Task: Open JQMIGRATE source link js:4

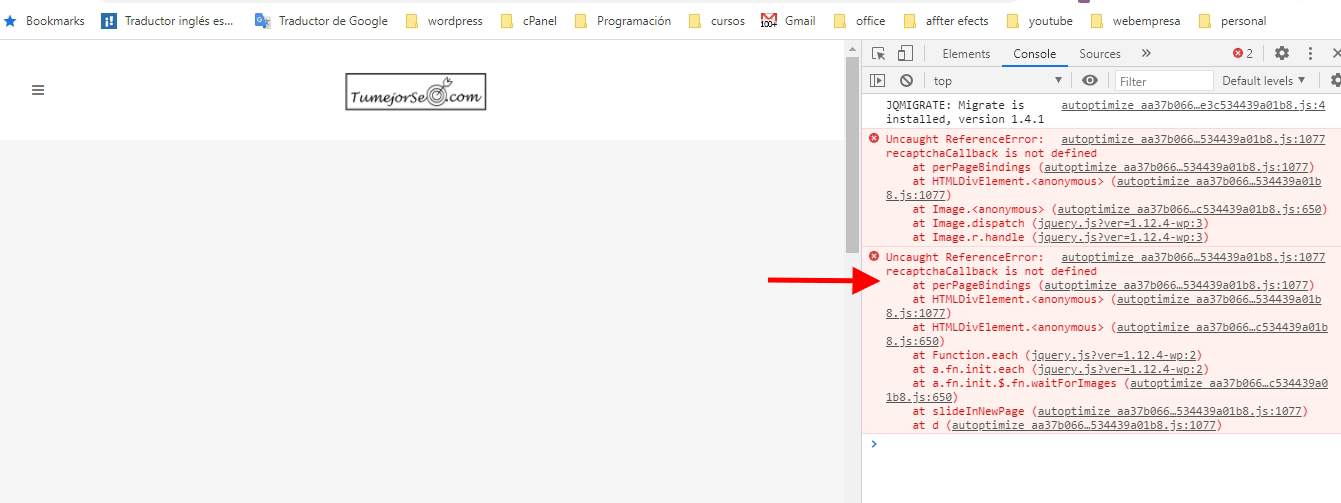Action: (x=1193, y=105)
